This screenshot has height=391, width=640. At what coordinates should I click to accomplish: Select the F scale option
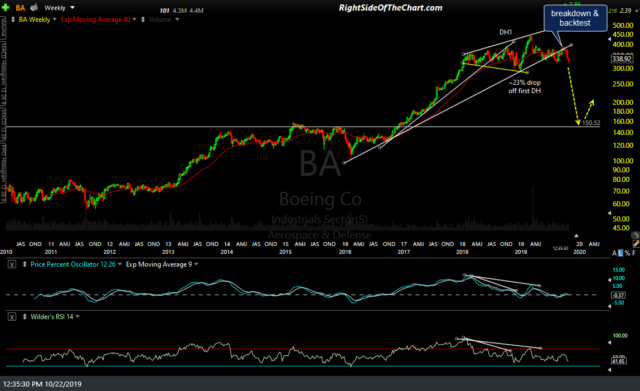coord(633,253)
